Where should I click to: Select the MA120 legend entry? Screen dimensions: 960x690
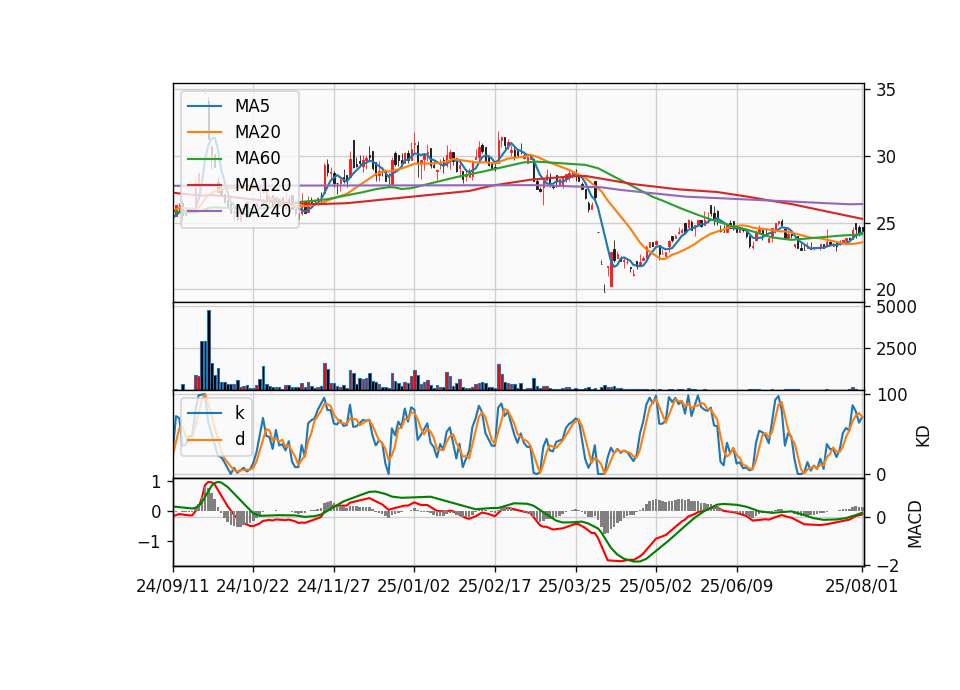click(x=263, y=185)
